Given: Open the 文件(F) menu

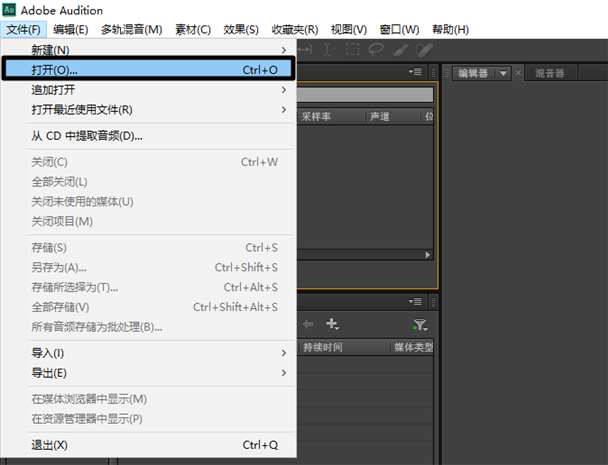Looking at the screenshot, I should coord(23,29).
